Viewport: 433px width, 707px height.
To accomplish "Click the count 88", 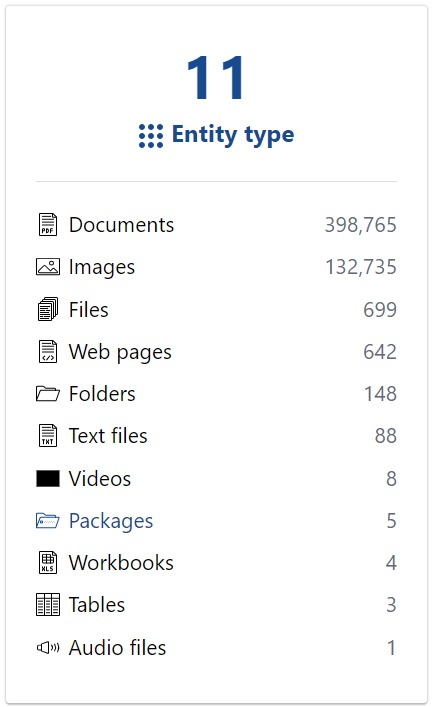I will (386, 436).
